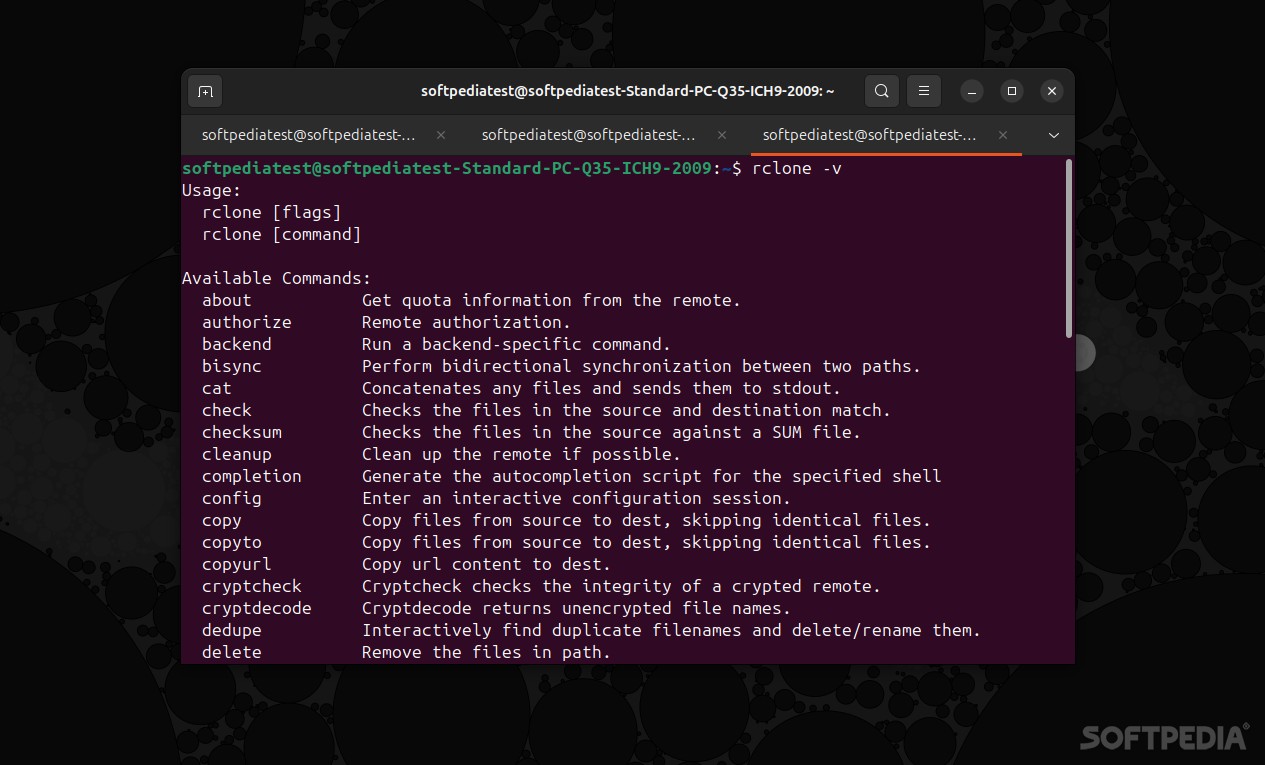Open the terminal hamburger menu
The image size is (1265, 765).
[x=924, y=91]
